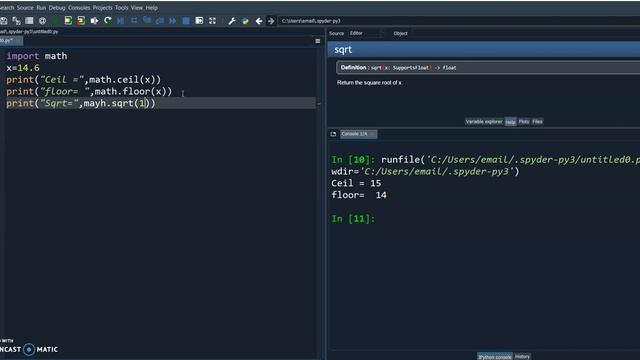The width and height of the screenshot is (640, 360).
Task: Toggle fullscreen mode icon
Action: tap(212, 21)
